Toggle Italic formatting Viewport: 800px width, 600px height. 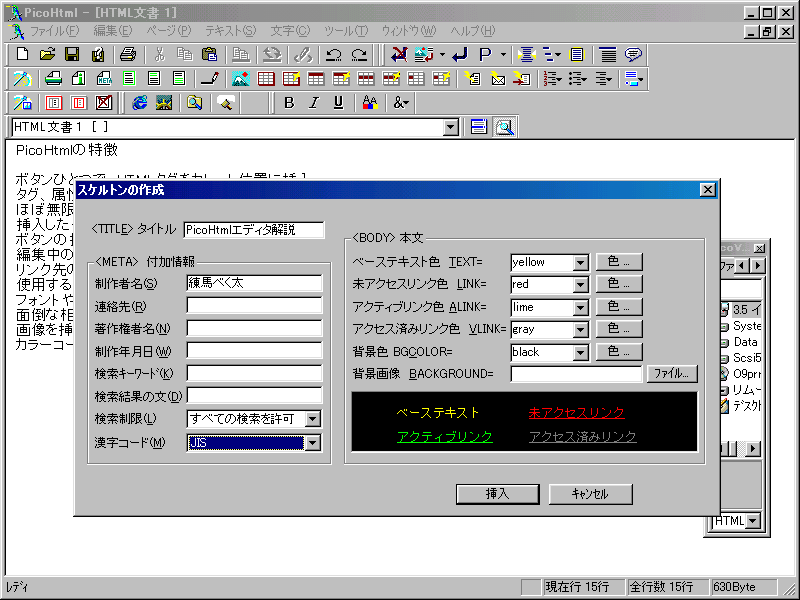click(x=314, y=102)
